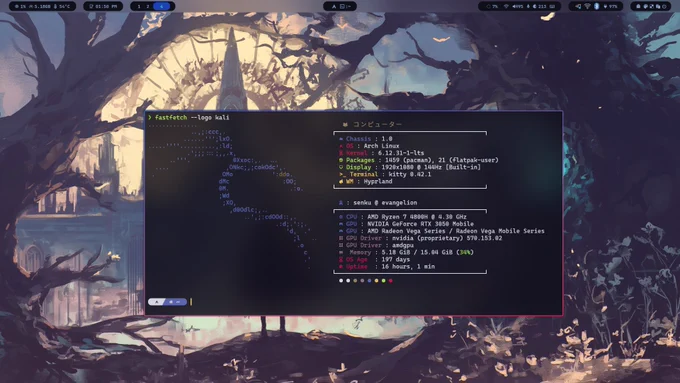Click the terminal shell prompt segment pill

(167, 302)
